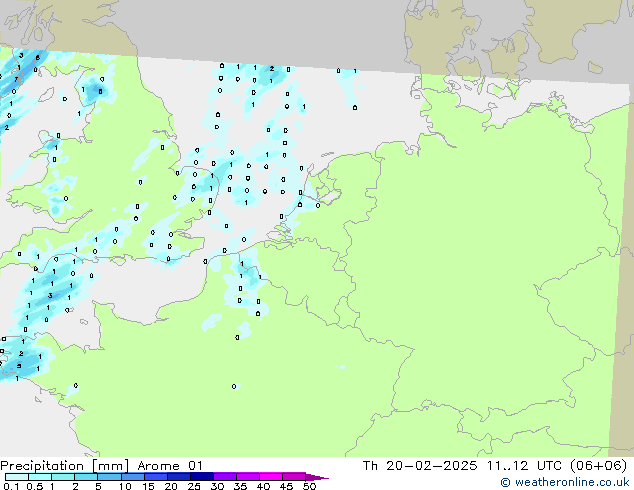Click the legend label '40'
This screenshot has height=490, width=634.
tap(263, 486)
